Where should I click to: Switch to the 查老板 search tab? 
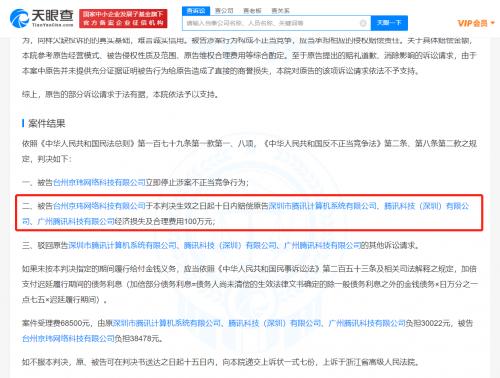(x=252, y=11)
